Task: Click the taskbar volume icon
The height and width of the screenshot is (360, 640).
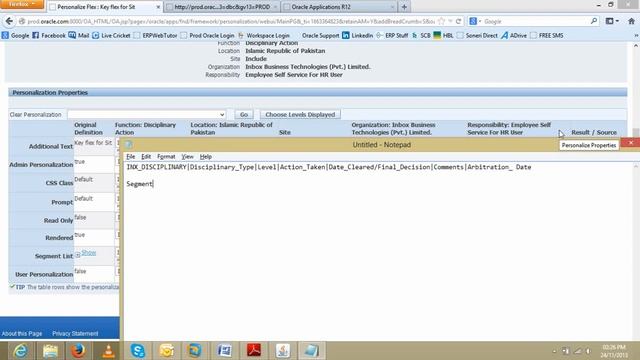Action: [x=588, y=351]
